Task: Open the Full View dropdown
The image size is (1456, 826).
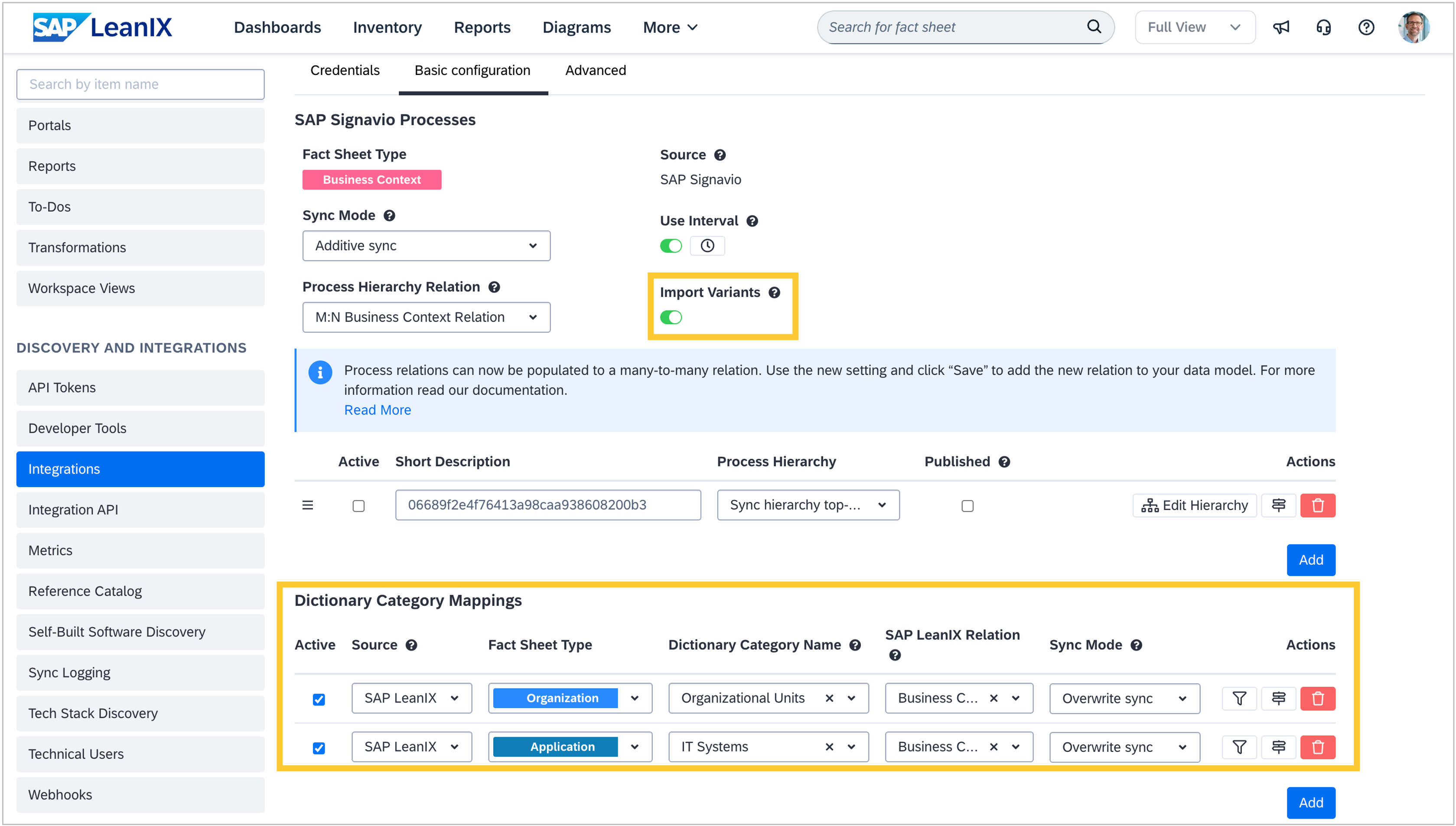Action: pyautogui.click(x=1195, y=27)
